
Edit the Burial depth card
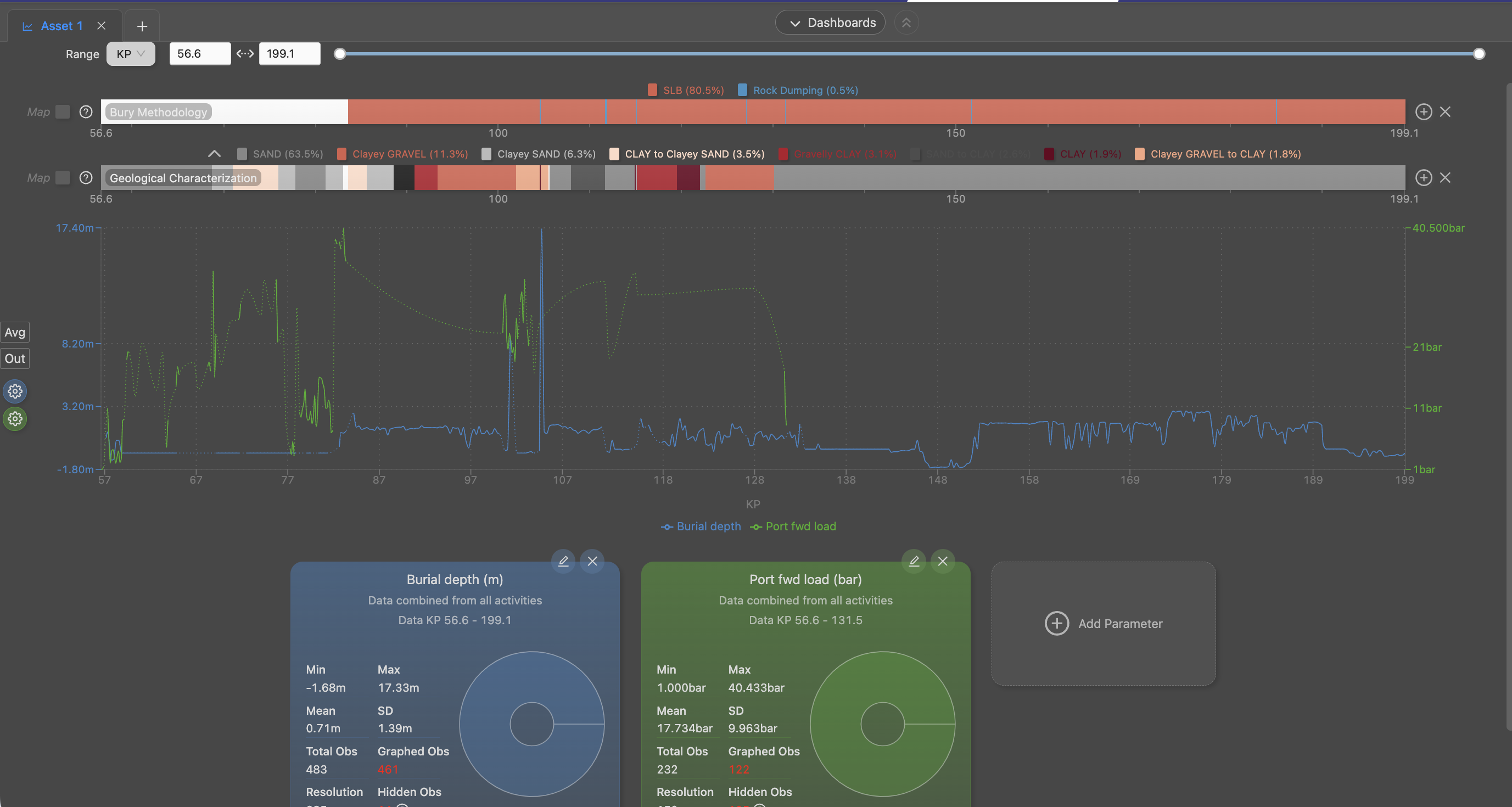563,561
